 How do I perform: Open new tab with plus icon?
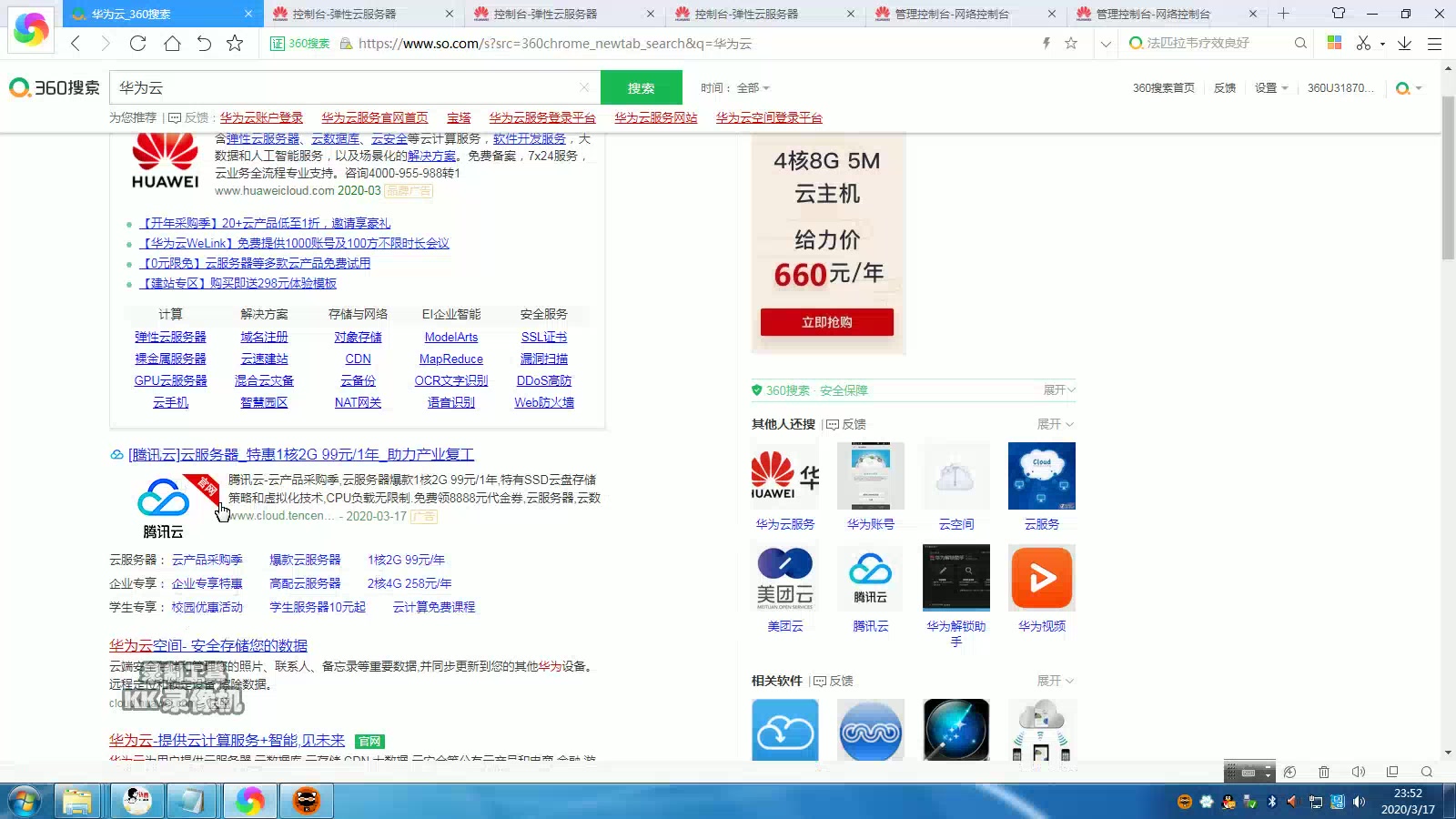pyautogui.click(x=1283, y=14)
